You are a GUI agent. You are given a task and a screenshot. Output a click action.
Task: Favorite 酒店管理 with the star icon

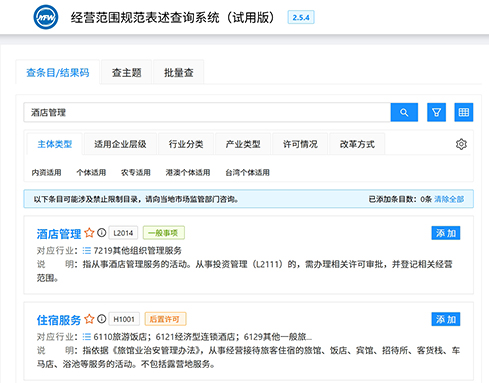click(x=89, y=233)
